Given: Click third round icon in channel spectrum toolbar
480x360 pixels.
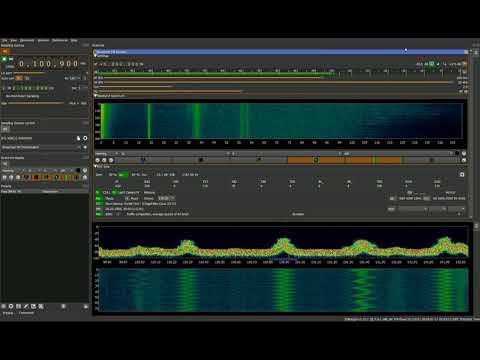Looking at the screenshot, I should [111, 160].
